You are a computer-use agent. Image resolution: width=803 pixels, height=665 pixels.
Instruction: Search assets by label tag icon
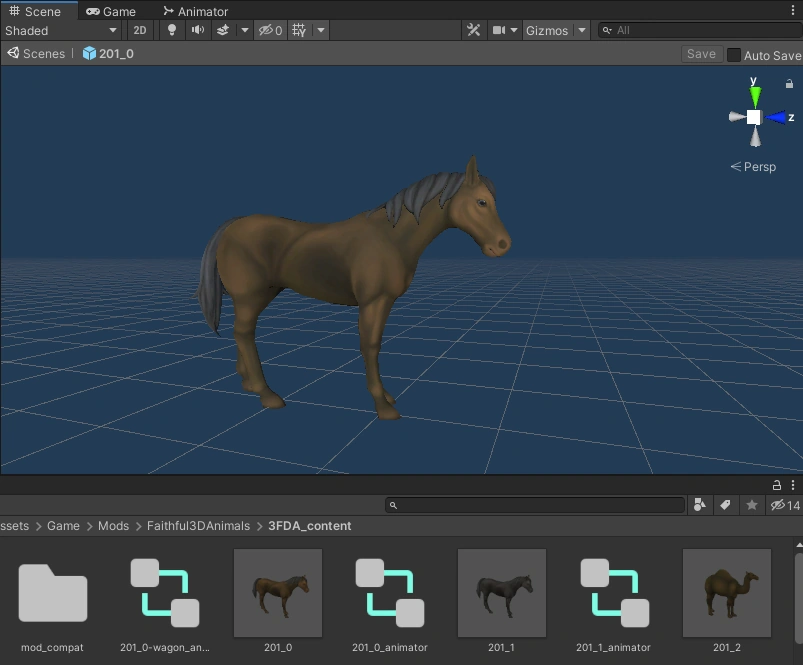tap(725, 505)
